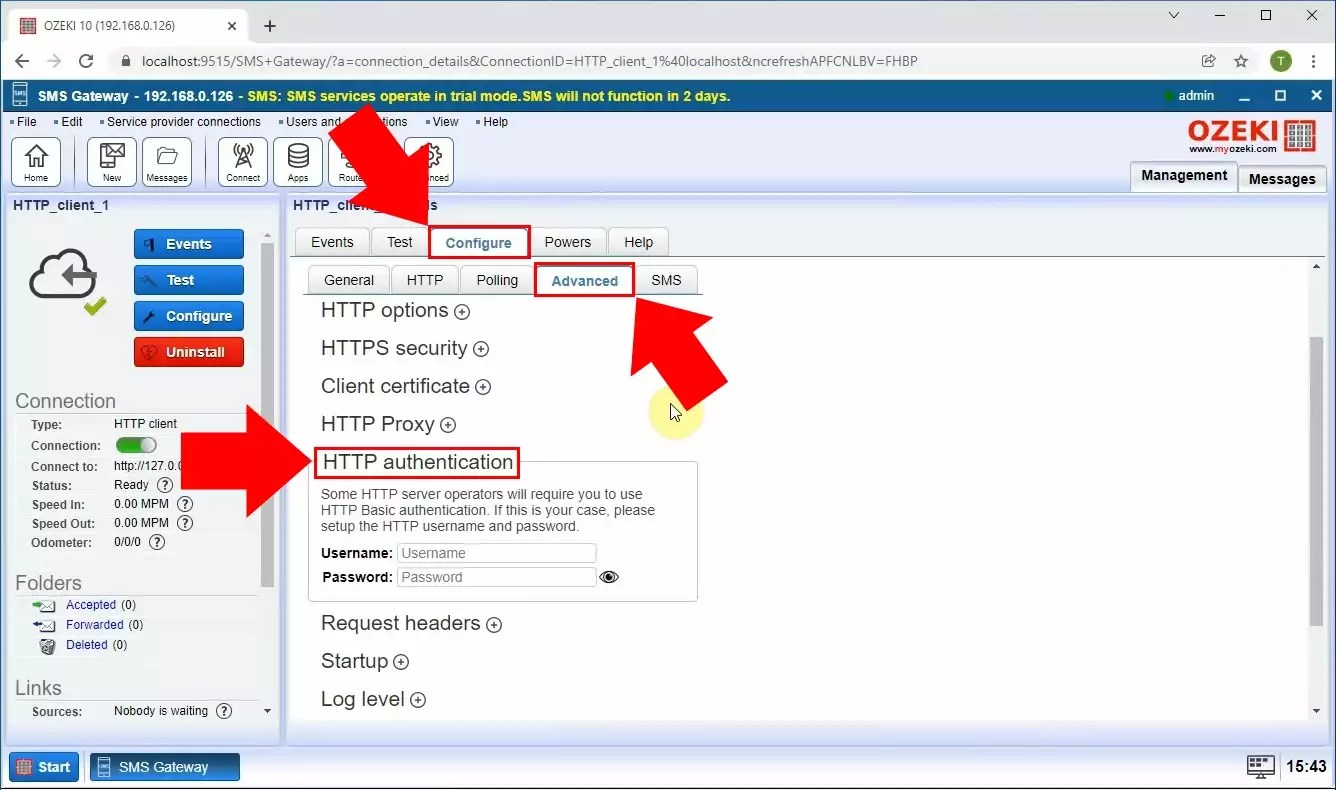Click the Deleted folder trash icon
The width and height of the screenshot is (1336, 790).
pyautogui.click(x=47, y=646)
